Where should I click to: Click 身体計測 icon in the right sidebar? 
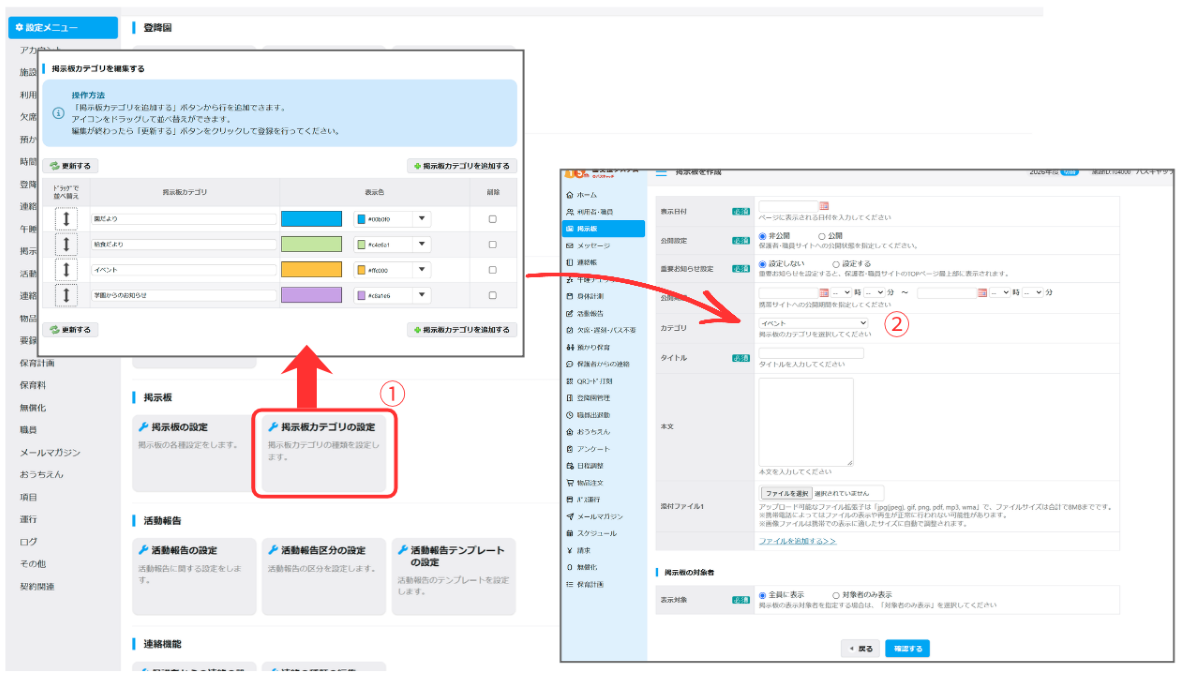(570, 297)
